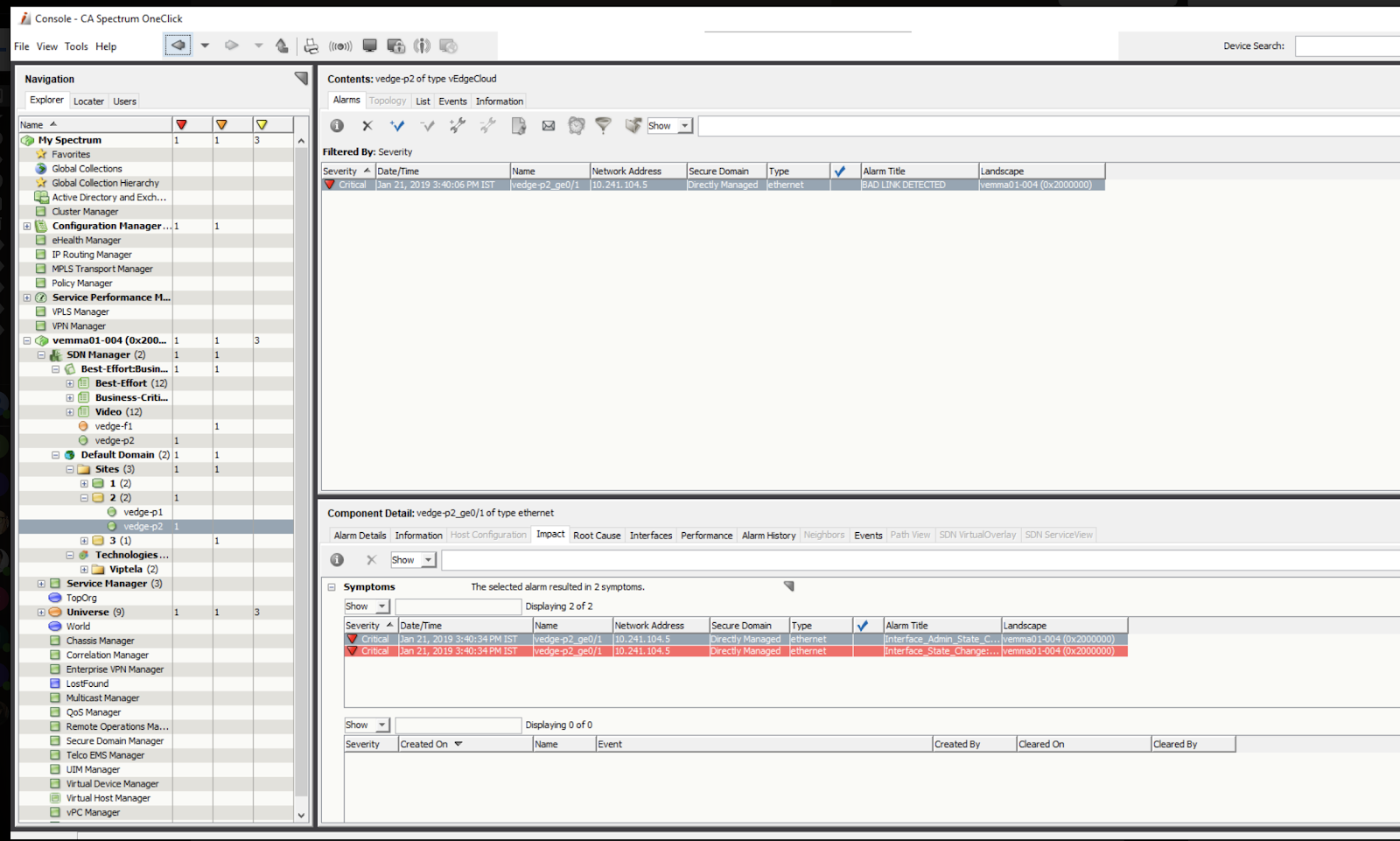Click the document export icon in Alarms toolbar

point(518,126)
